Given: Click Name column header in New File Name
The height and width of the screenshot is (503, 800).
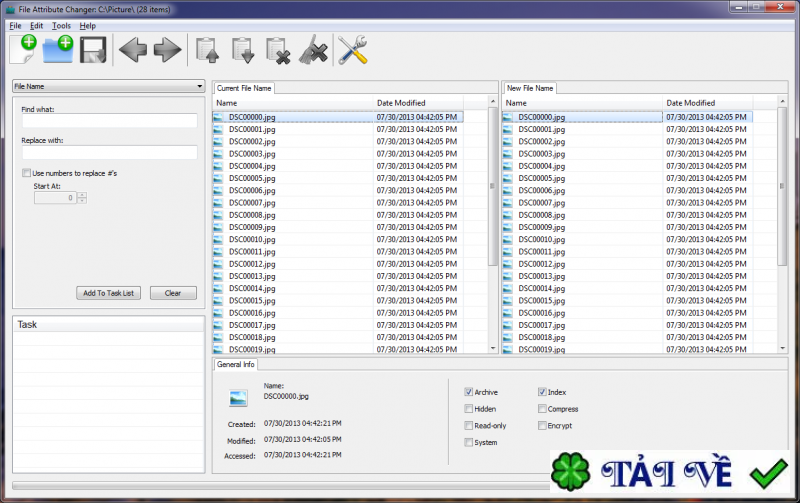Looking at the screenshot, I should click(x=583, y=103).
